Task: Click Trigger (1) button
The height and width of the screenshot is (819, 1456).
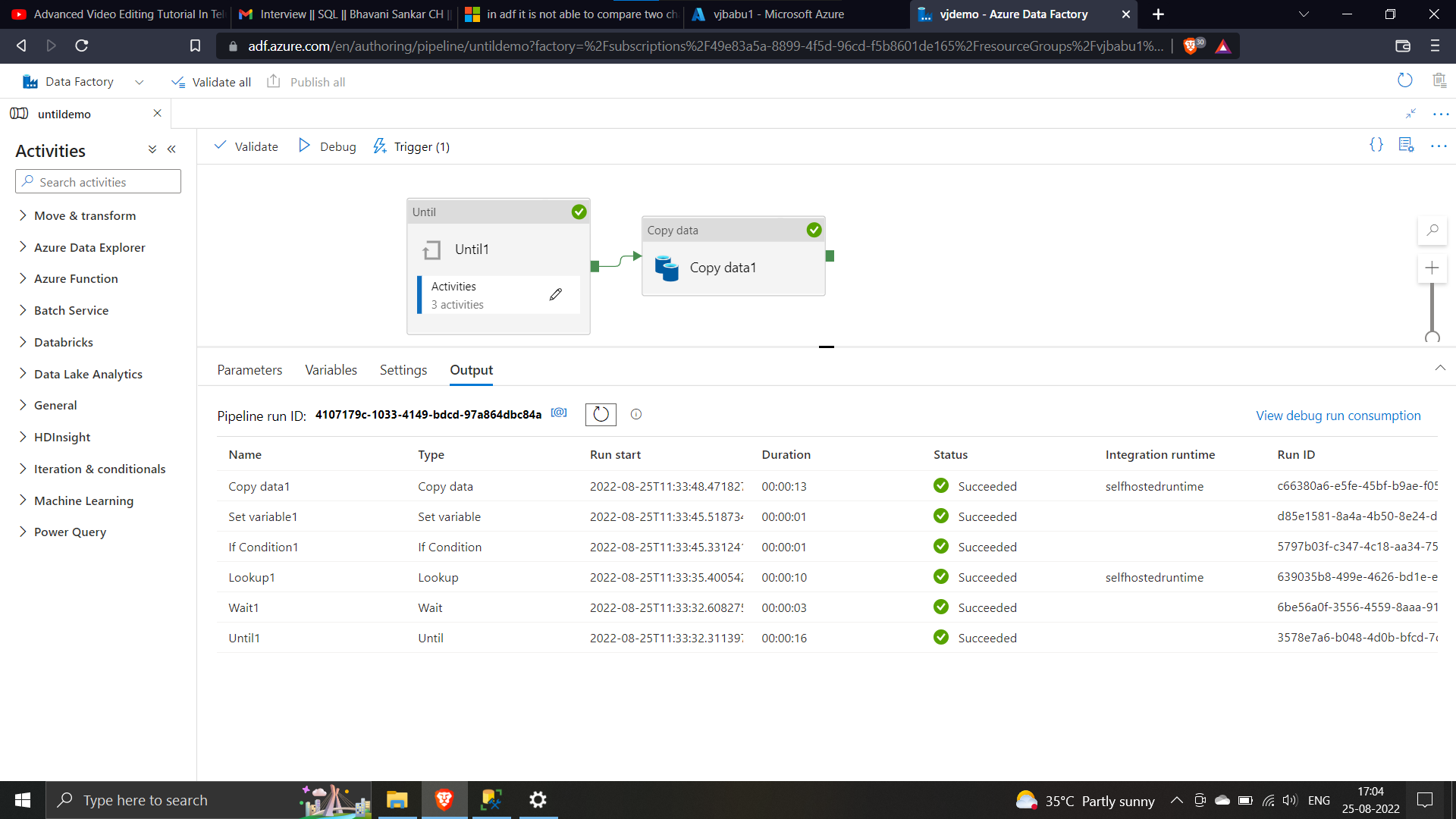Action: pyautogui.click(x=411, y=146)
